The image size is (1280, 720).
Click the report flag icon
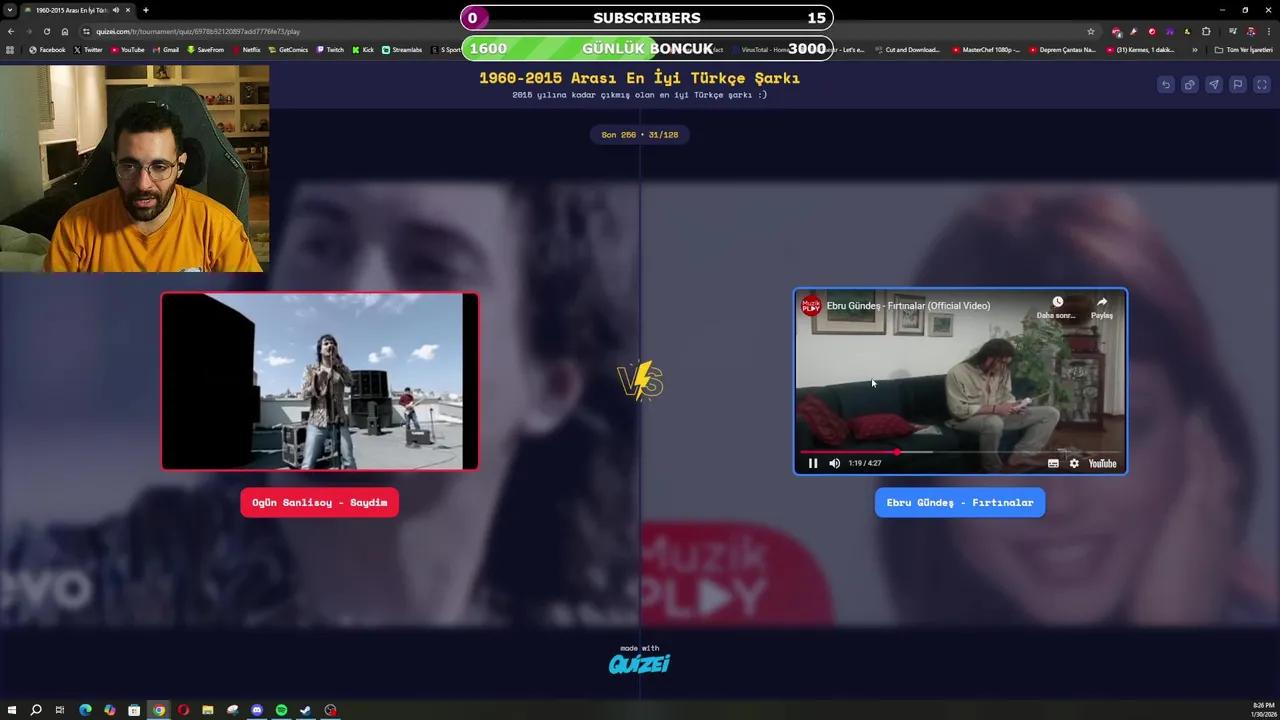1237,85
